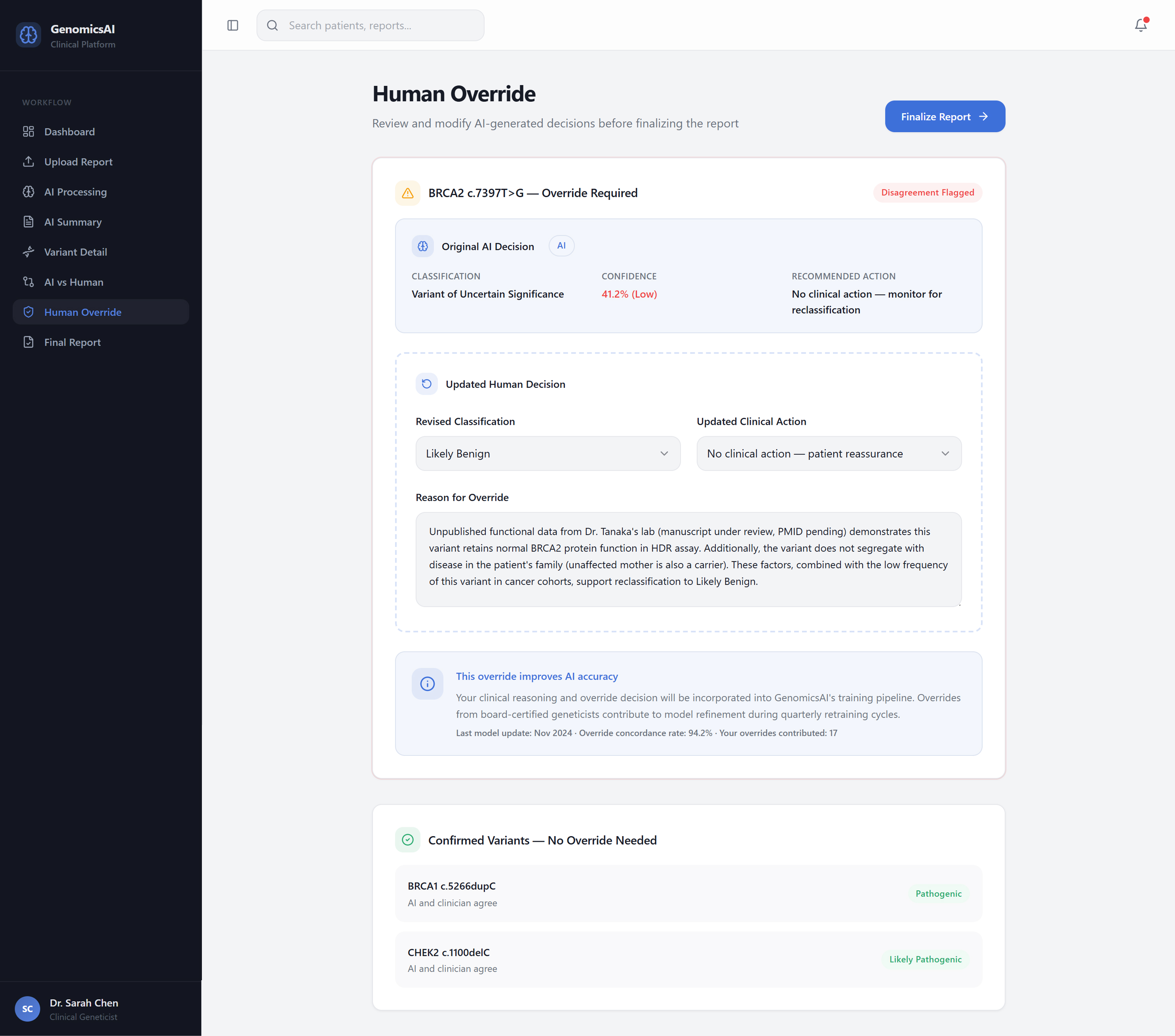Click the AI Summary document icon
The width and height of the screenshot is (1175, 1036).
click(x=28, y=222)
